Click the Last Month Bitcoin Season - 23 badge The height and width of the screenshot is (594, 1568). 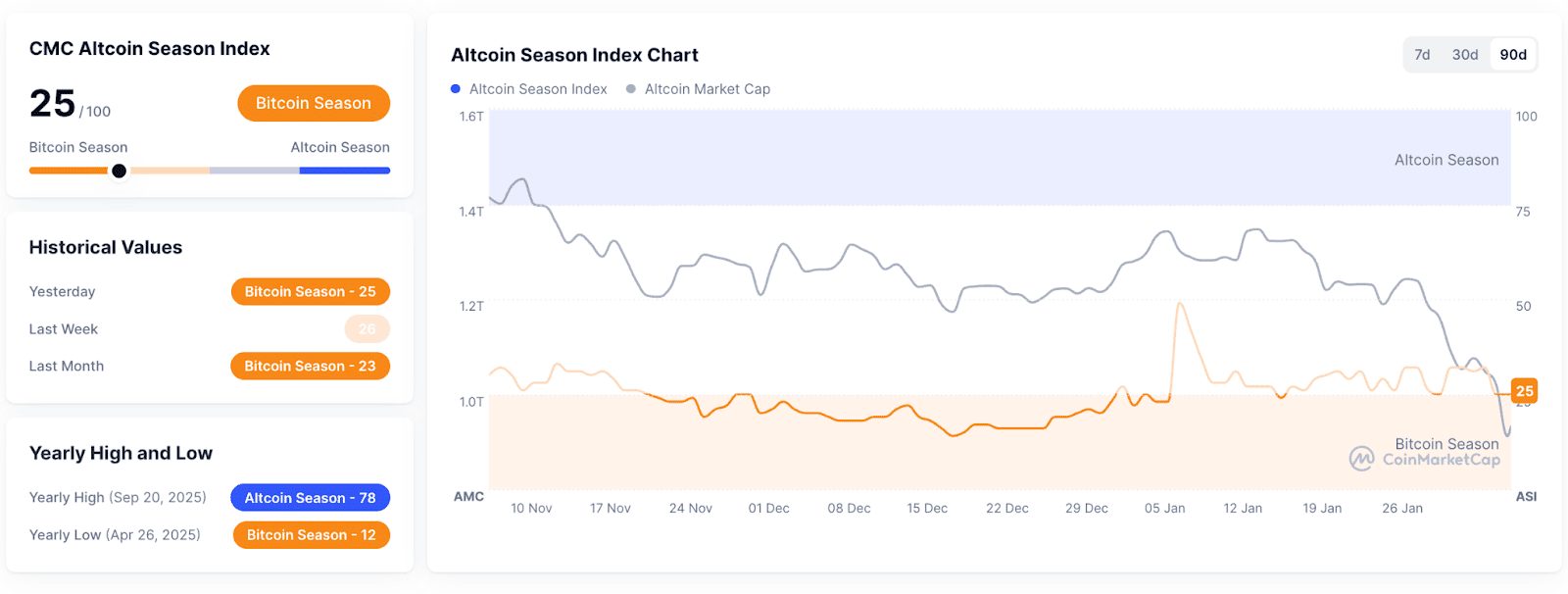(310, 367)
